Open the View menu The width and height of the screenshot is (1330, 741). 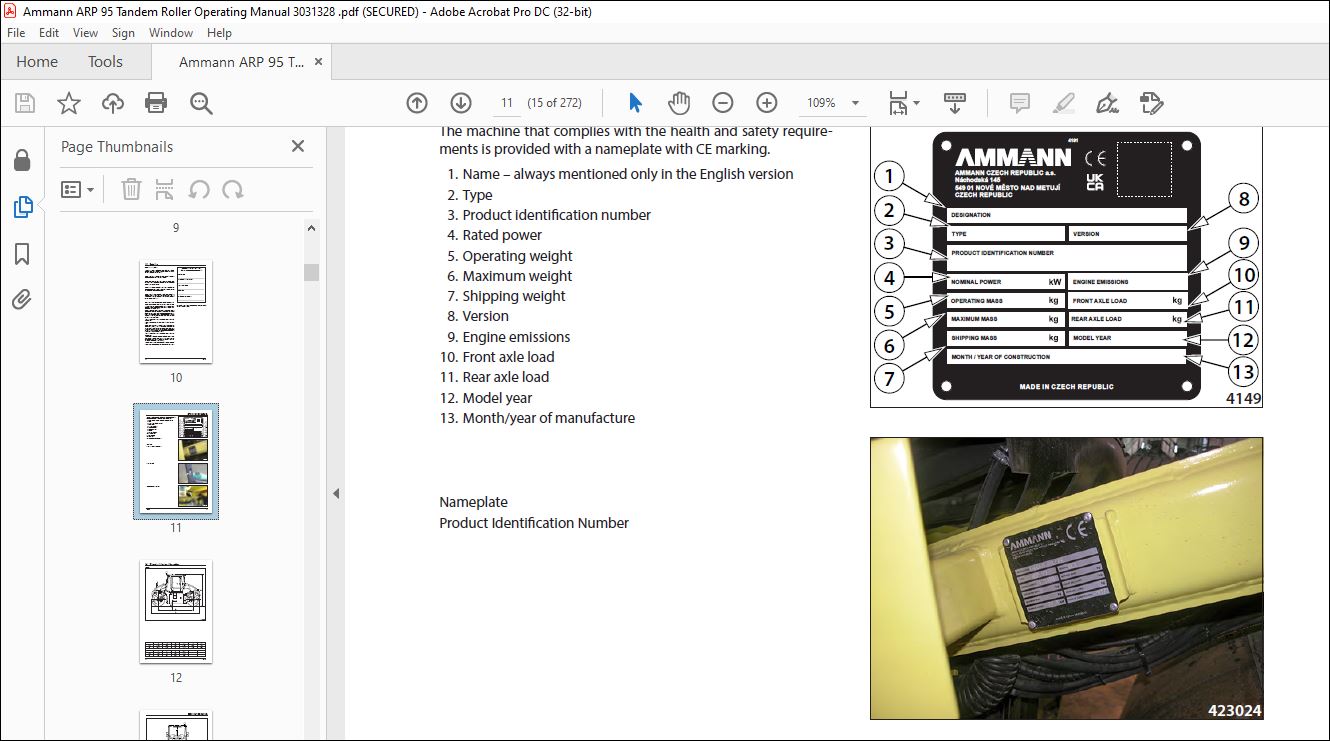coord(85,33)
